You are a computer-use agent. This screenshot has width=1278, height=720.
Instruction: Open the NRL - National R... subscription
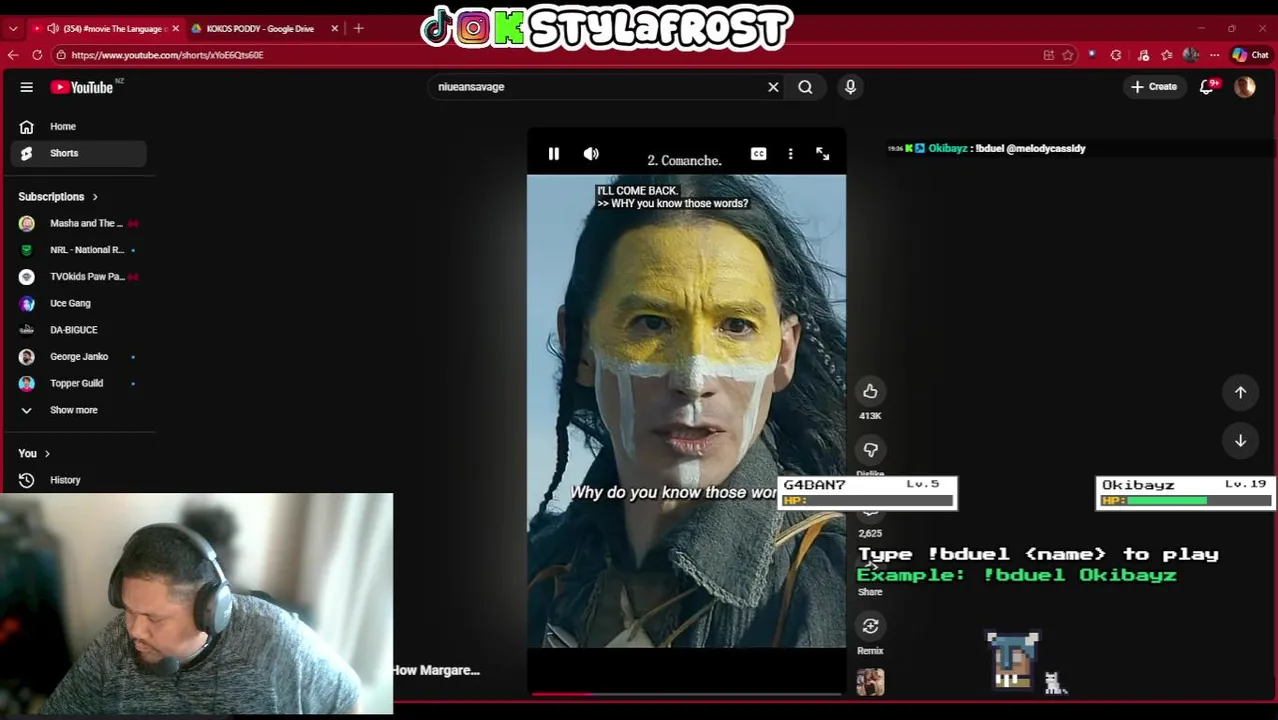[80, 250]
